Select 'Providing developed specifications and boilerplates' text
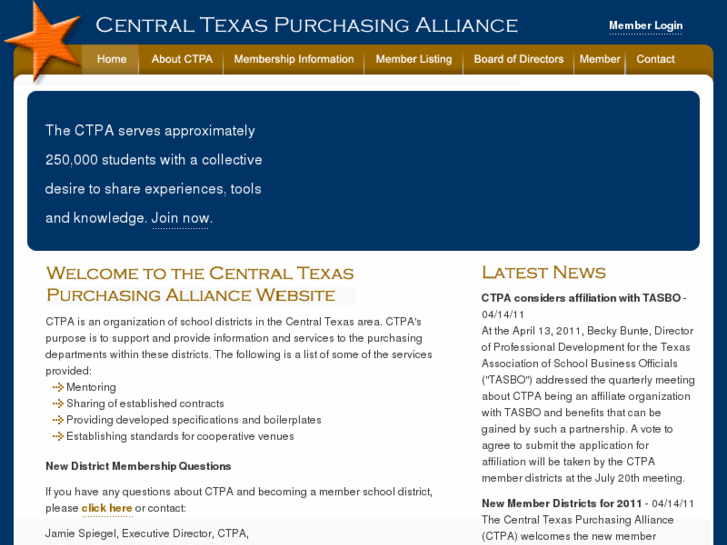Screen dimensions: 727x545 click(194, 420)
